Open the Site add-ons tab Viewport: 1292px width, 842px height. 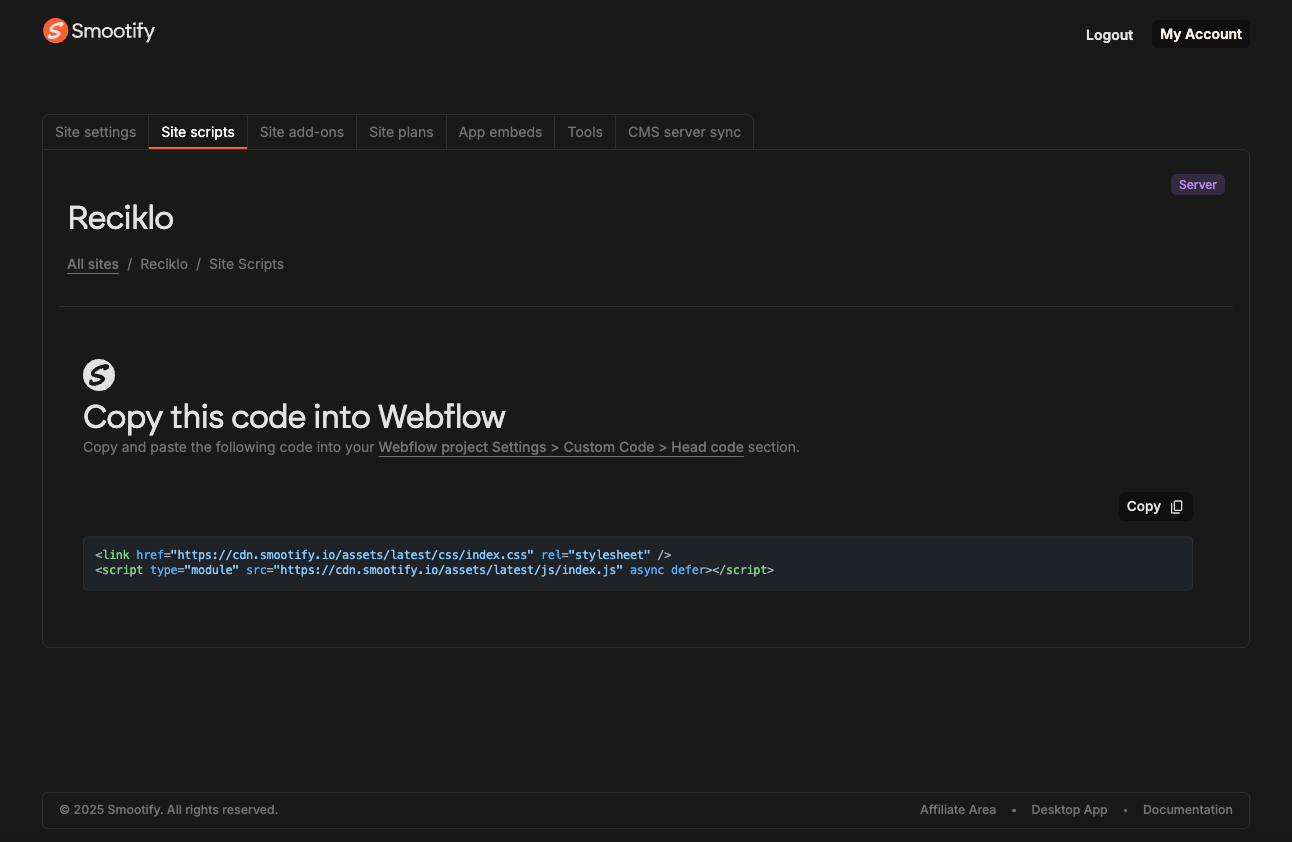tap(301, 131)
